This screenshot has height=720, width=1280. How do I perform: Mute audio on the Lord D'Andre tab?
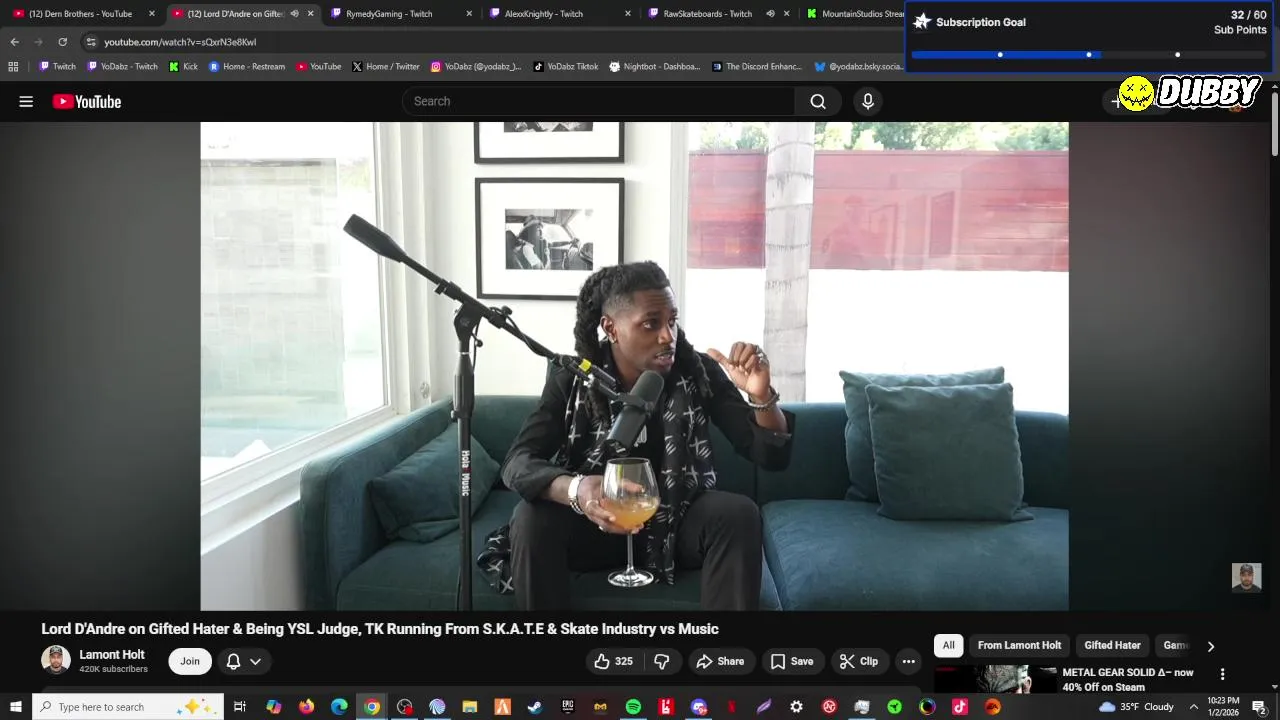point(294,14)
